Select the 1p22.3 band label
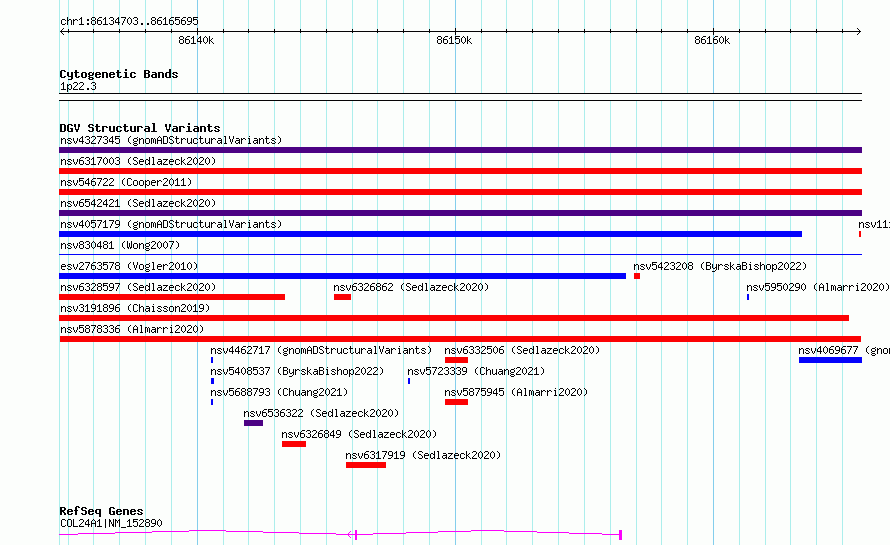The width and height of the screenshot is (890, 545). 78,86
